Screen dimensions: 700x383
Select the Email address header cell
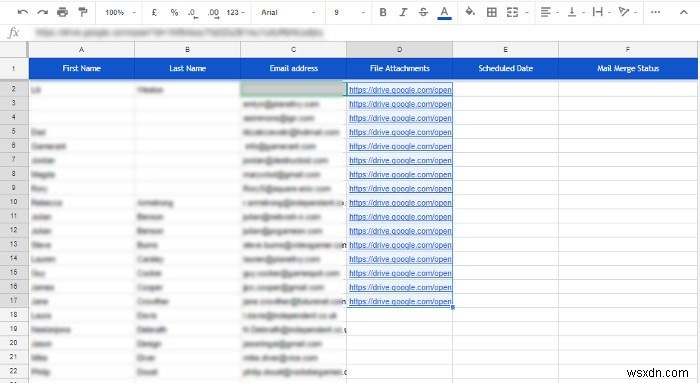pos(293,68)
